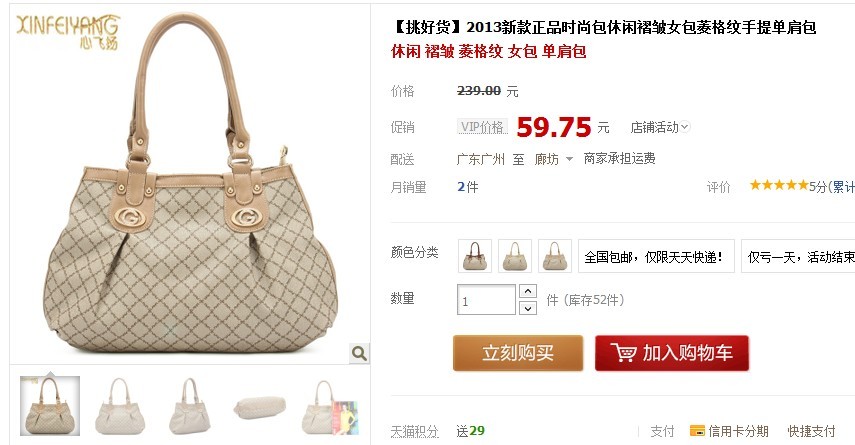The width and height of the screenshot is (855, 445).
Task: Increase quantity with the up arrow
Action: [x=528, y=291]
